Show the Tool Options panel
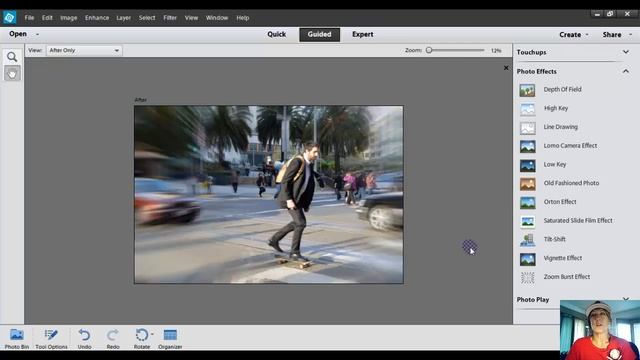Image resolution: width=640 pixels, height=360 pixels. [51, 339]
